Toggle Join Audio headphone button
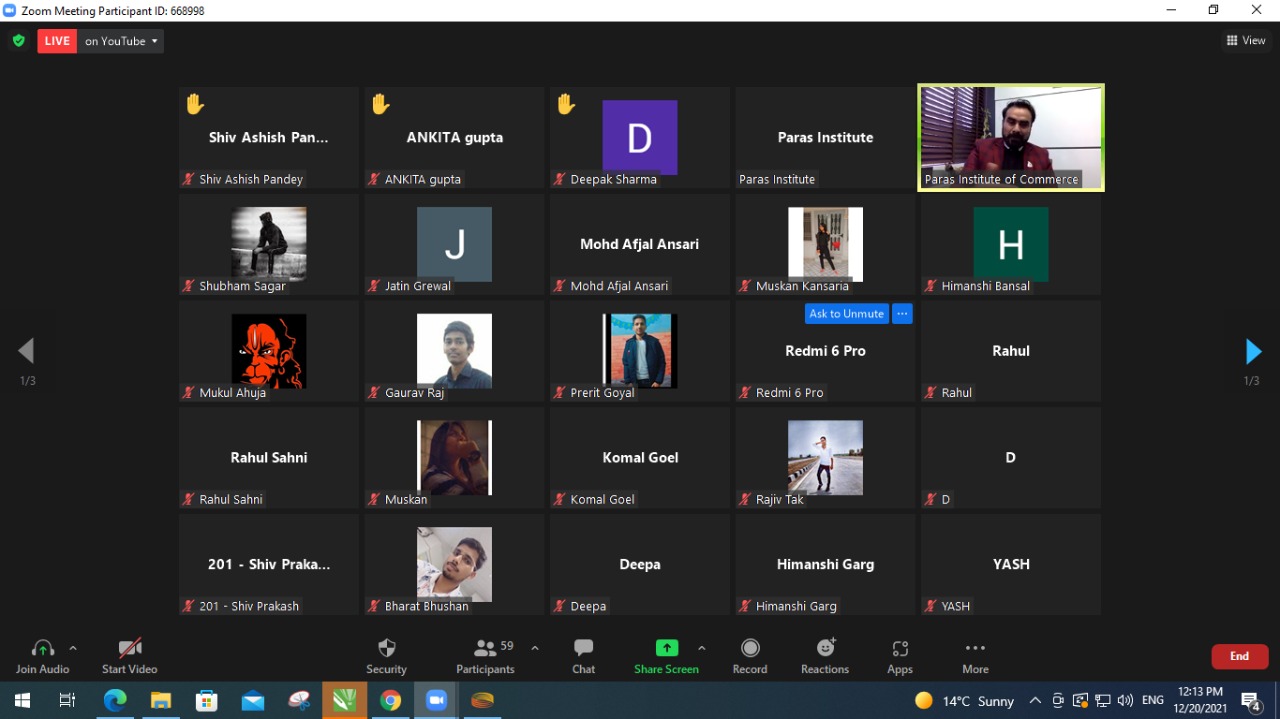The image size is (1280, 719). pyautogui.click(x=42, y=648)
